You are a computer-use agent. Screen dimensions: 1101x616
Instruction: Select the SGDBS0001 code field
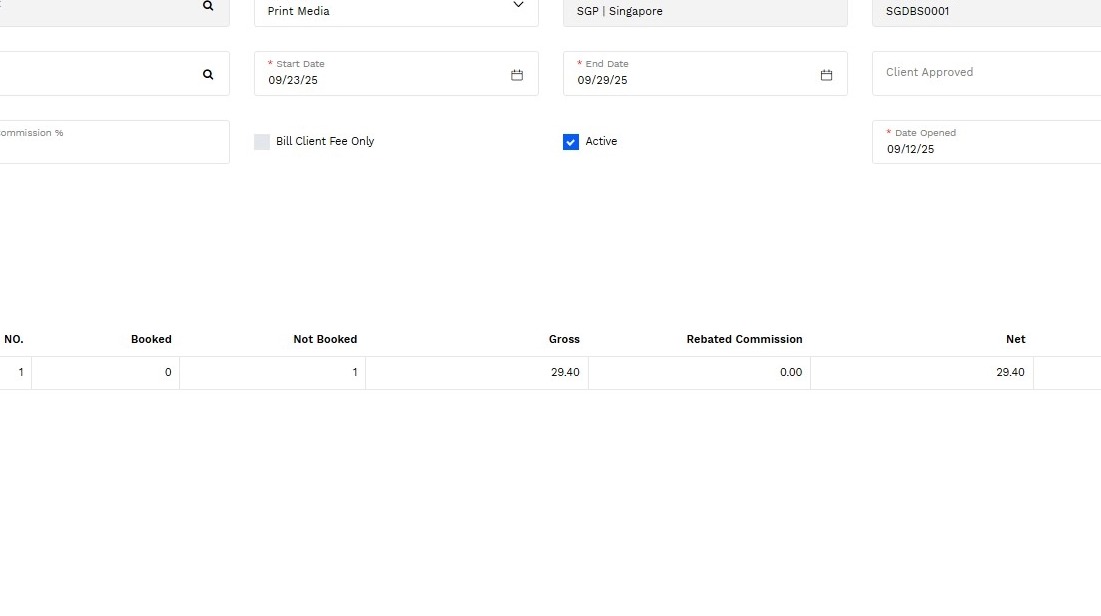(x=985, y=12)
